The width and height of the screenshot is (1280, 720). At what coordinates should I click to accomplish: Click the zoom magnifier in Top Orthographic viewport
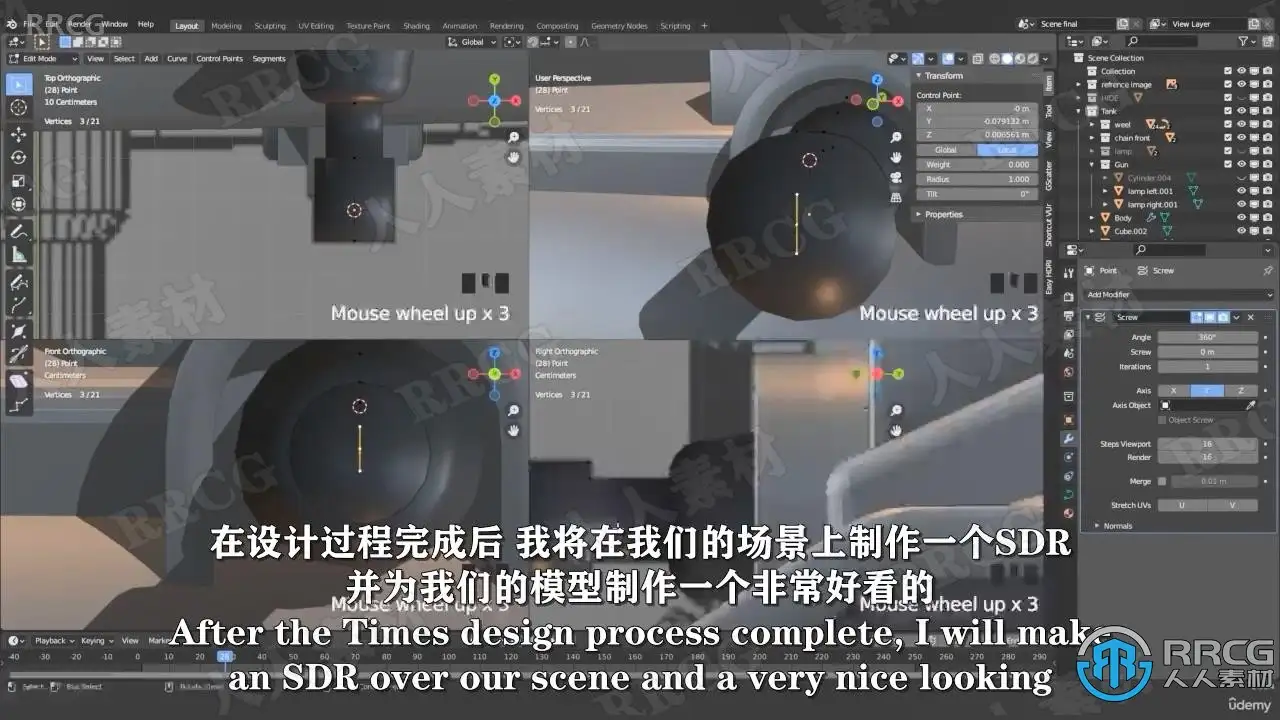(513, 137)
